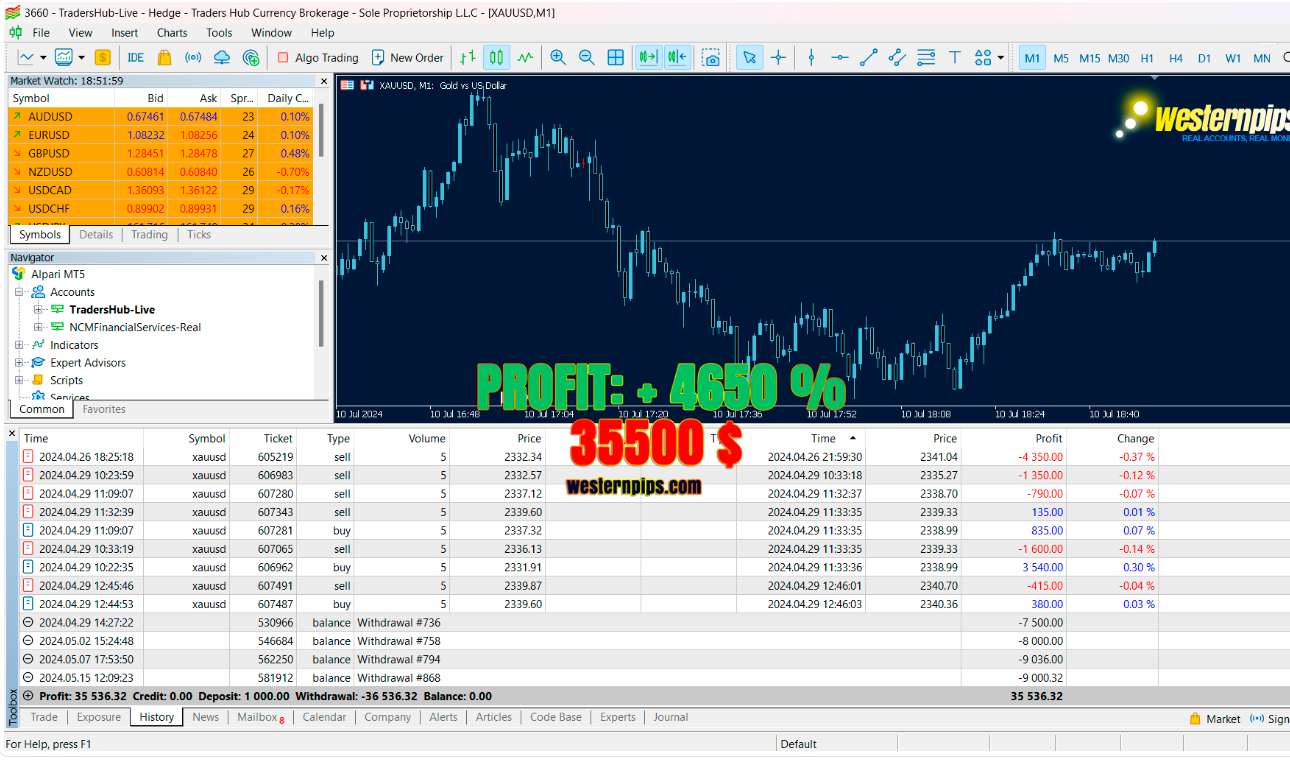The height and width of the screenshot is (764, 1290).
Task: Sort history by Ticket column header
Action: click(278, 438)
